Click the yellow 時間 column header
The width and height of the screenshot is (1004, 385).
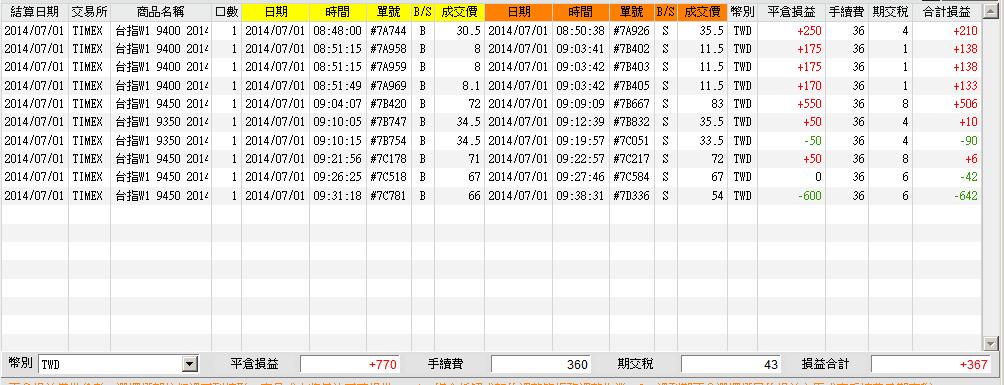pos(338,12)
